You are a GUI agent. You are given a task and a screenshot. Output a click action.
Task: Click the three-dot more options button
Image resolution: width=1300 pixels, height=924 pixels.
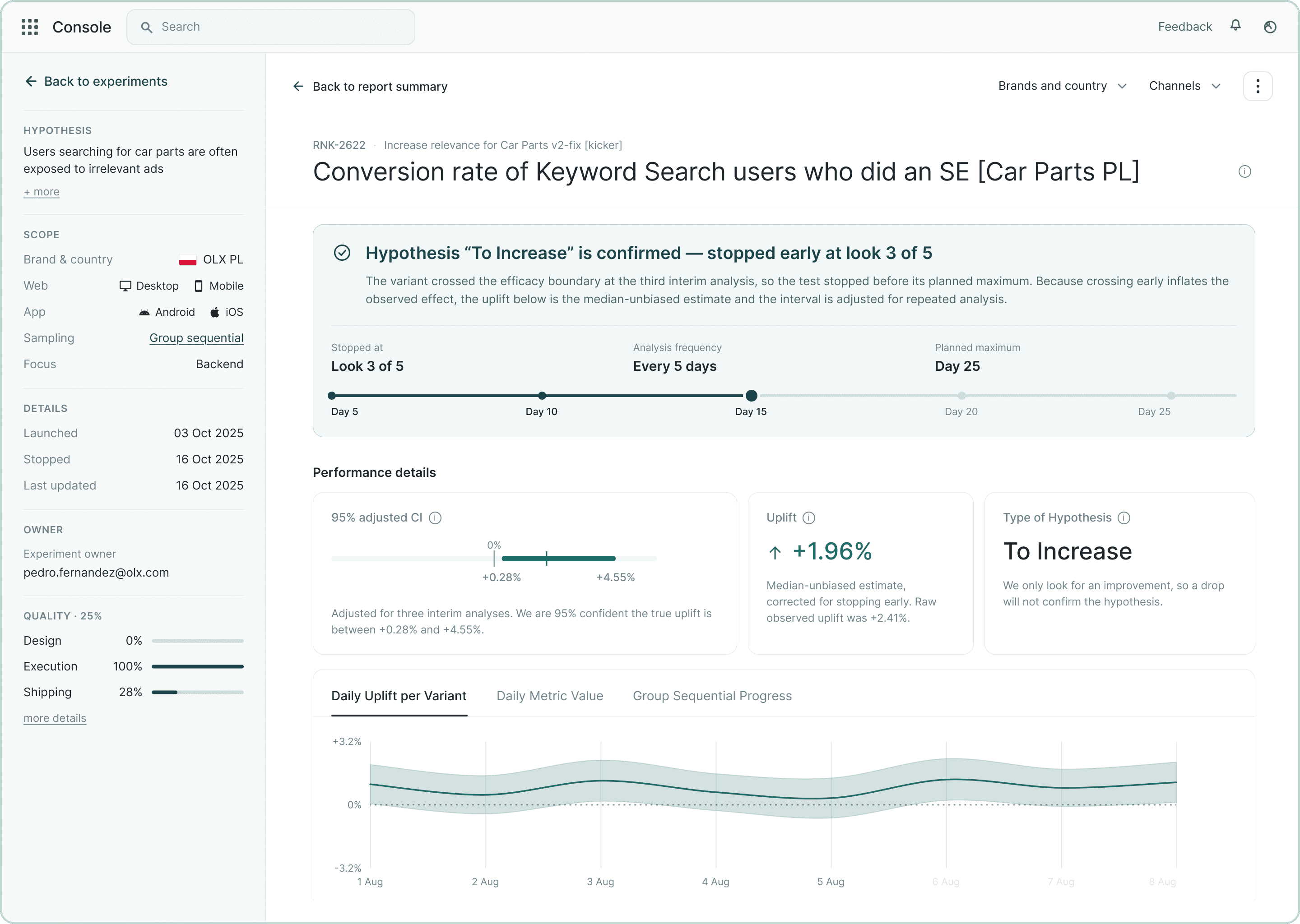[1257, 86]
